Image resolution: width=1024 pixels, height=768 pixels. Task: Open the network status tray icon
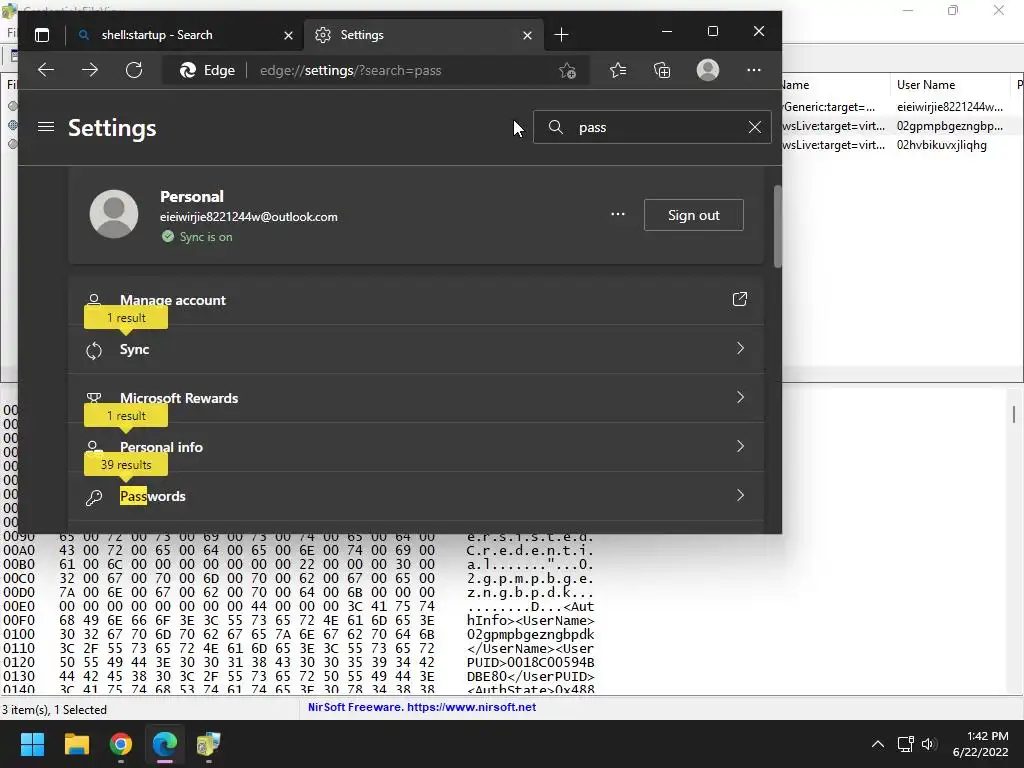(905, 744)
